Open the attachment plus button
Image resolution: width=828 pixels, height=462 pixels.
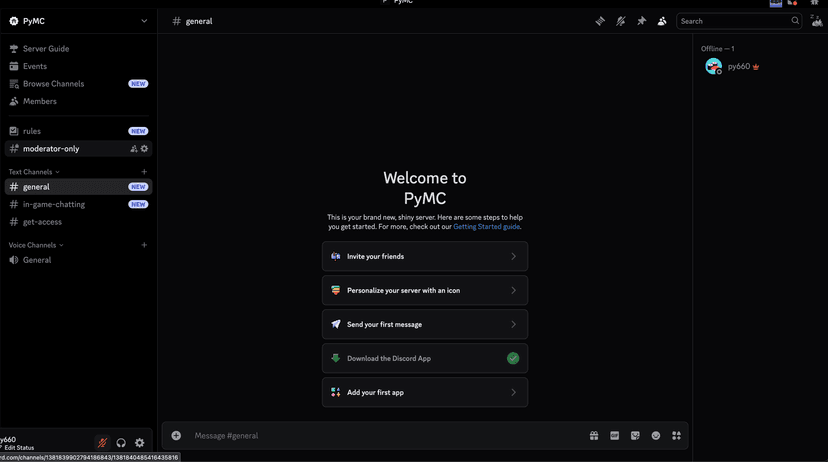(176, 436)
